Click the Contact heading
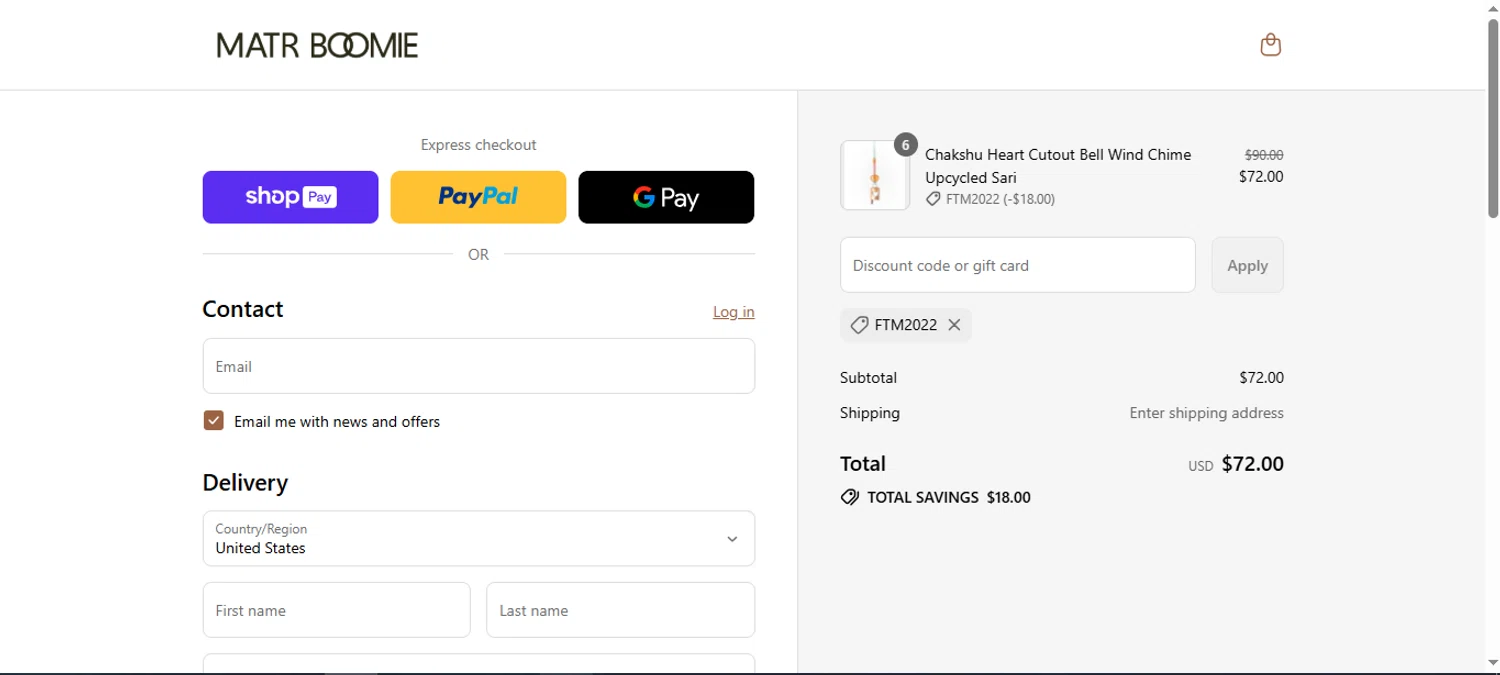This screenshot has width=1500, height=675. (243, 309)
